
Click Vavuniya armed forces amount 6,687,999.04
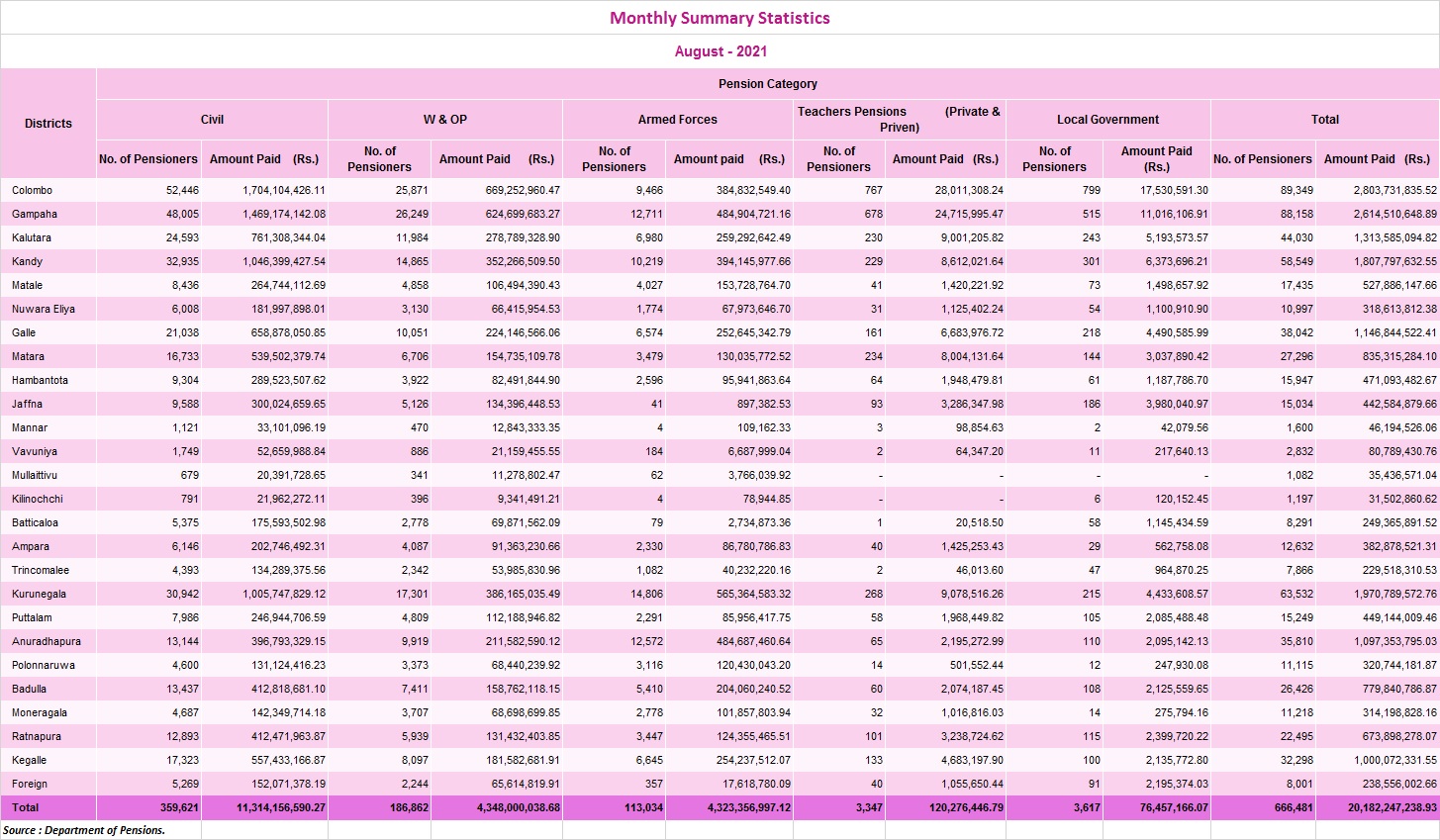pos(753,451)
